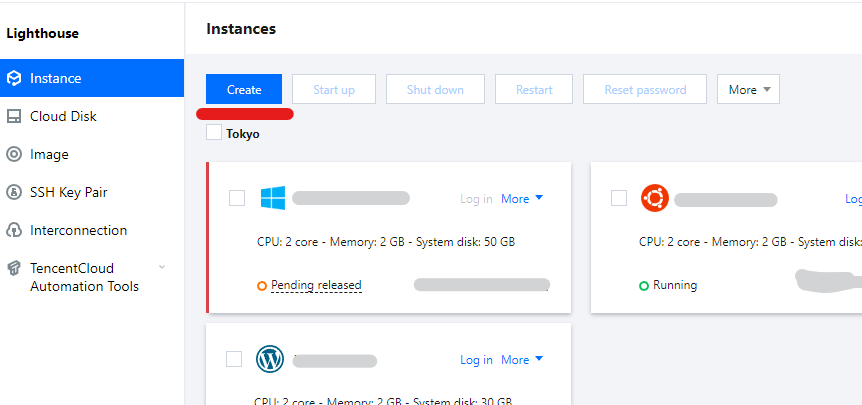Click the SSH Key Pair icon

14,192
